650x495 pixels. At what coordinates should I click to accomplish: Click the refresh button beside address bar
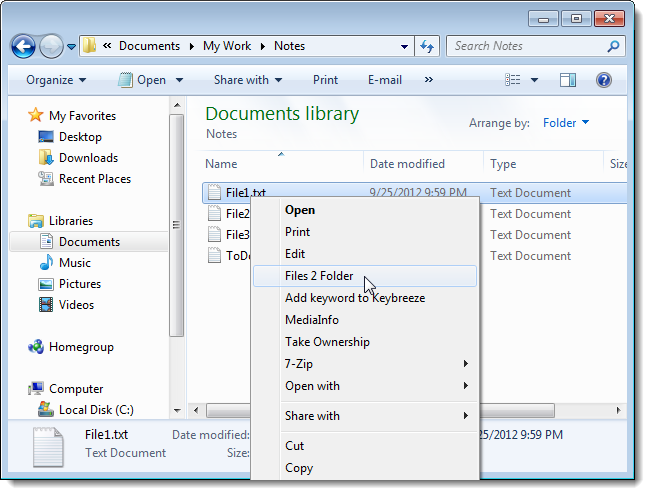tap(427, 46)
